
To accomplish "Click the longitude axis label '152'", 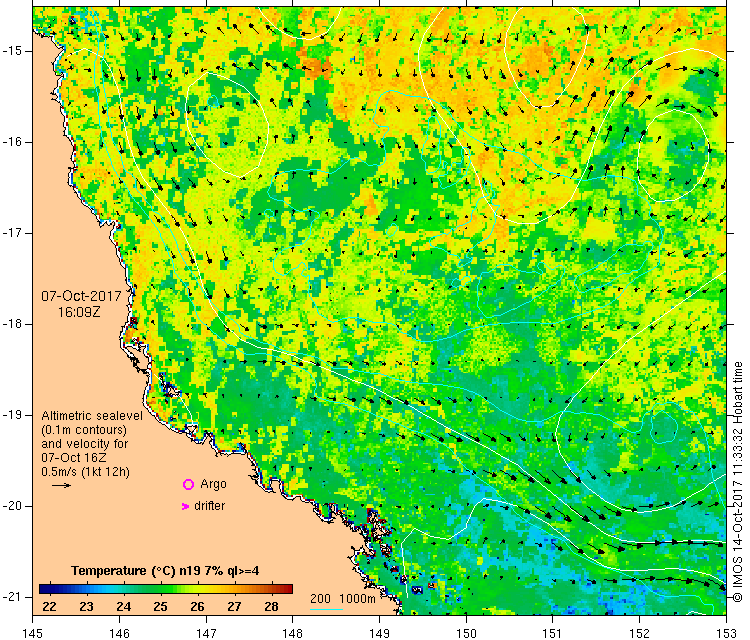I will point(640,633).
